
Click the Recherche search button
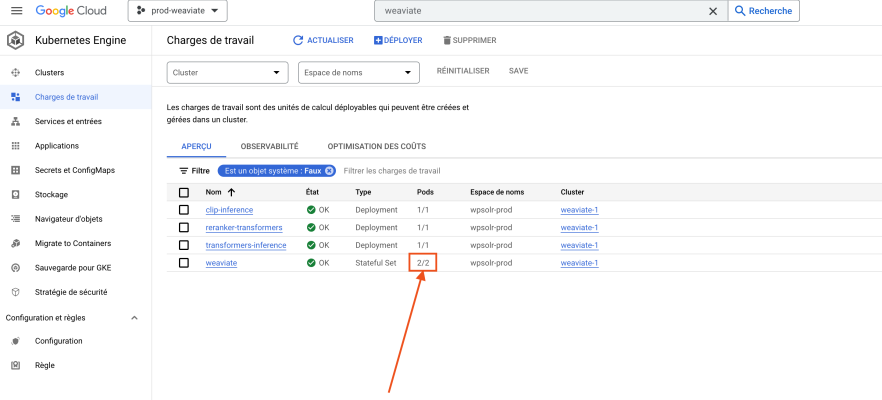(764, 11)
